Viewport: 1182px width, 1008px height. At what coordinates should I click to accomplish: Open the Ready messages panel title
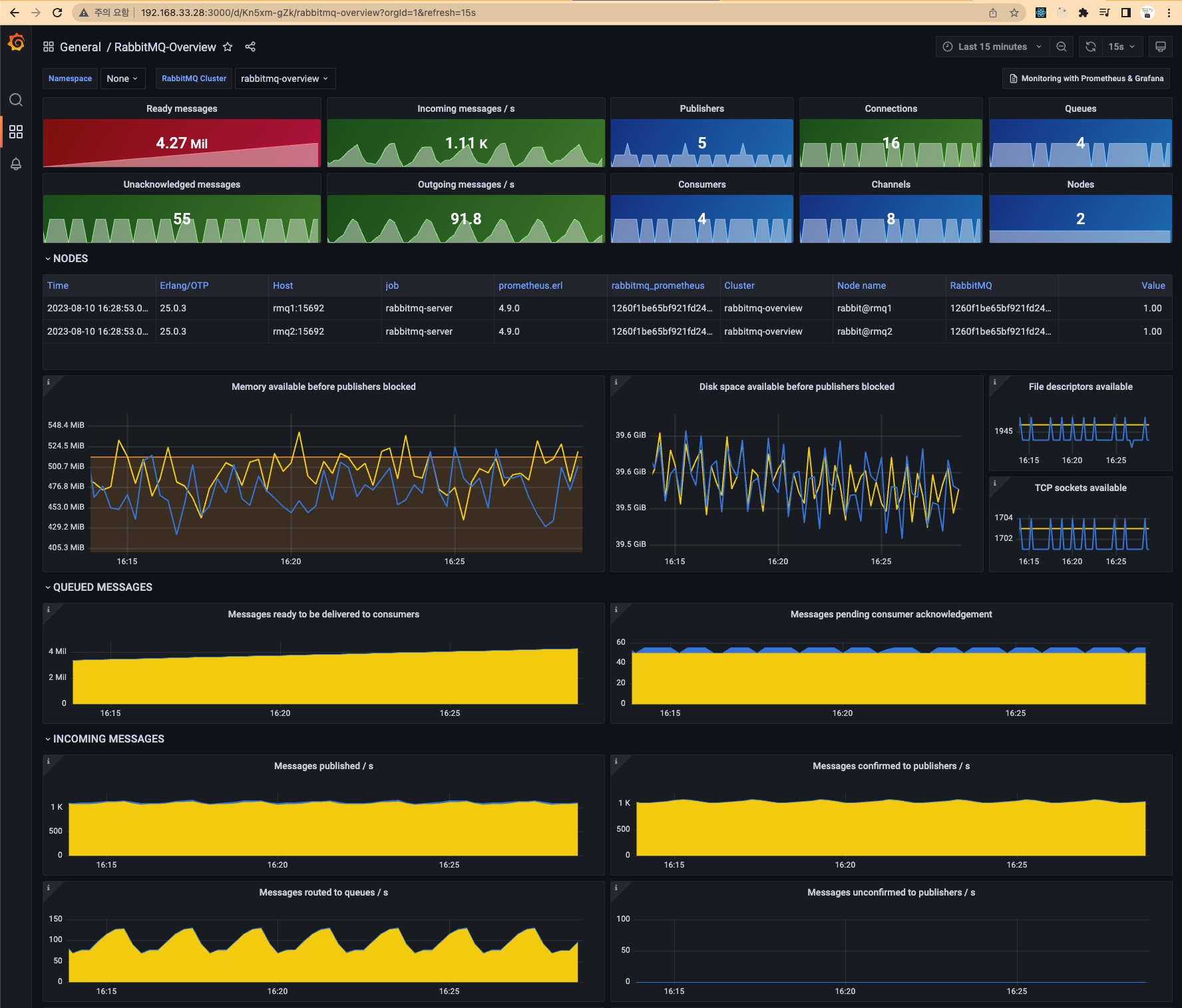tap(182, 108)
